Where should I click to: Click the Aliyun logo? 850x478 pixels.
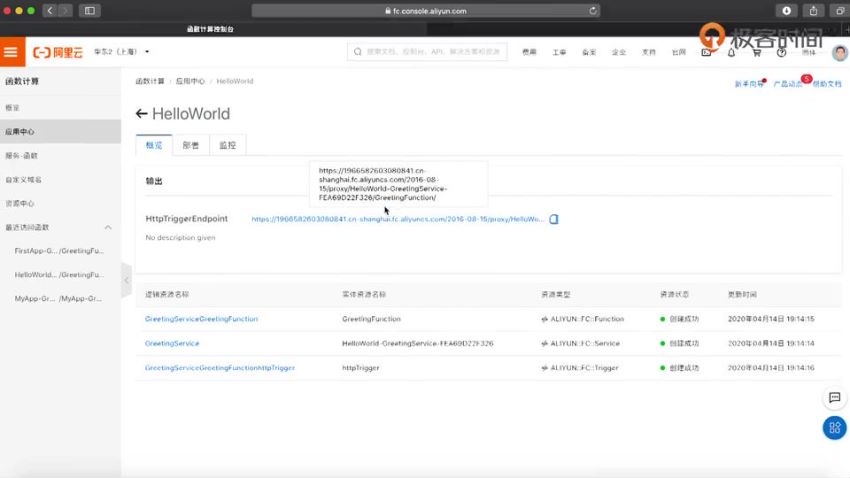point(57,52)
